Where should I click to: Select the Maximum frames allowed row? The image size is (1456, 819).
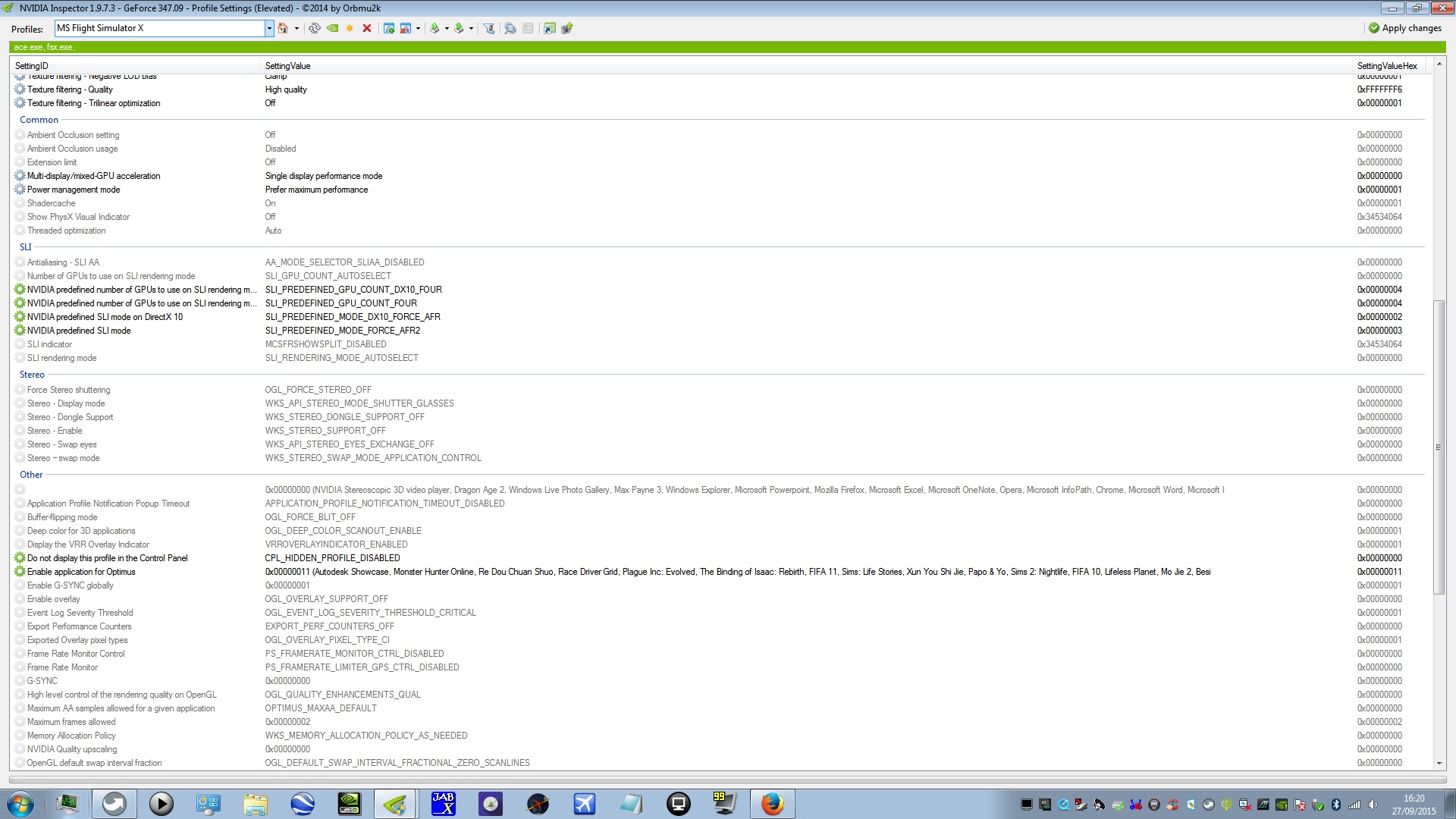click(x=717, y=722)
